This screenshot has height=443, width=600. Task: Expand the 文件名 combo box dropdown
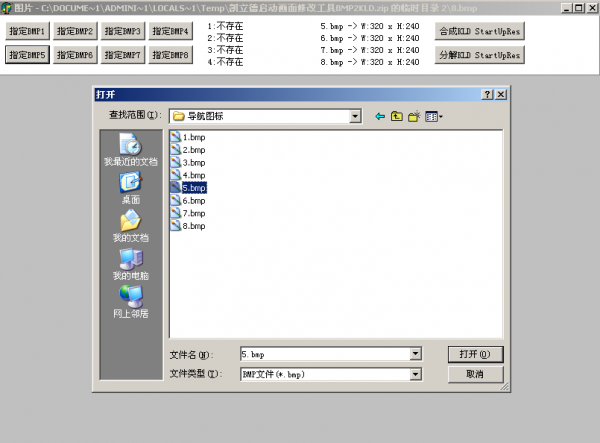pyautogui.click(x=415, y=354)
